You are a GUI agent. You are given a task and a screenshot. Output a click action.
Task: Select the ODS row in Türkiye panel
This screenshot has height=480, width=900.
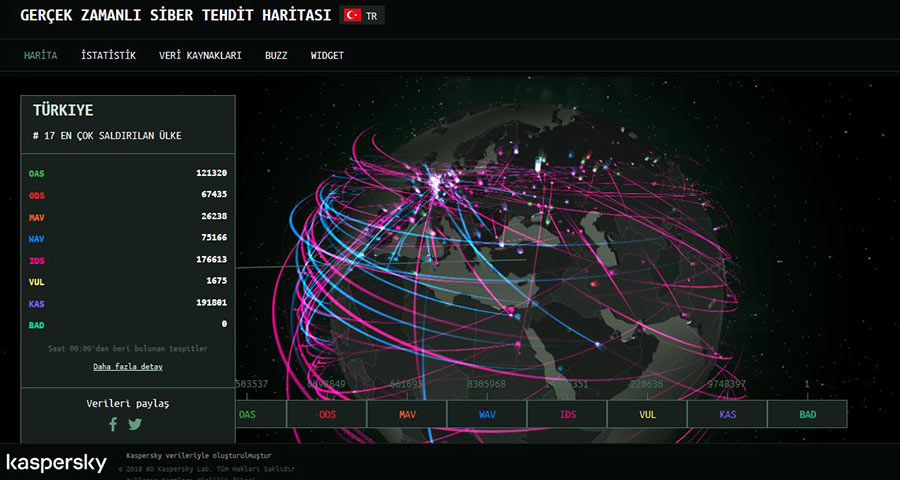tap(128, 195)
